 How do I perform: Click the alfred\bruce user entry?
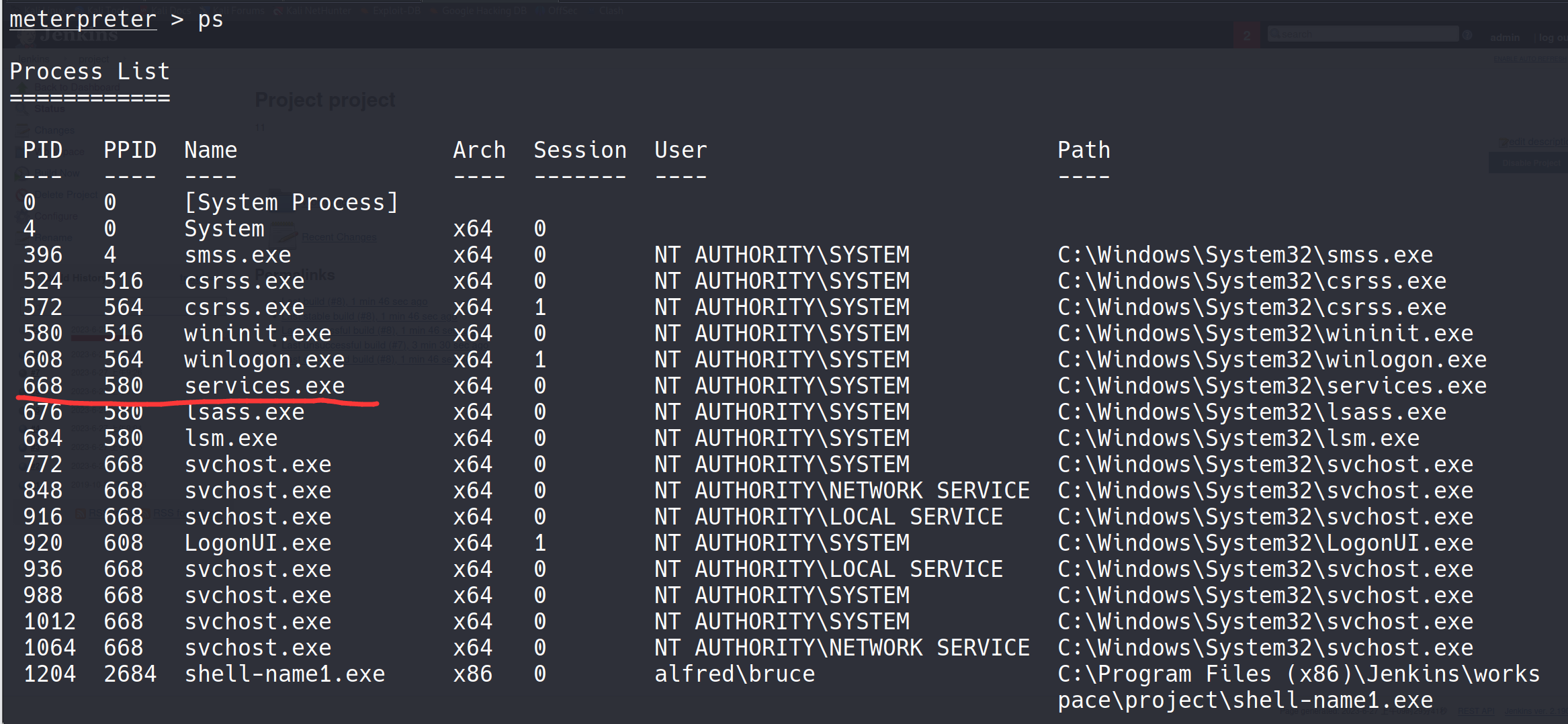pos(734,674)
